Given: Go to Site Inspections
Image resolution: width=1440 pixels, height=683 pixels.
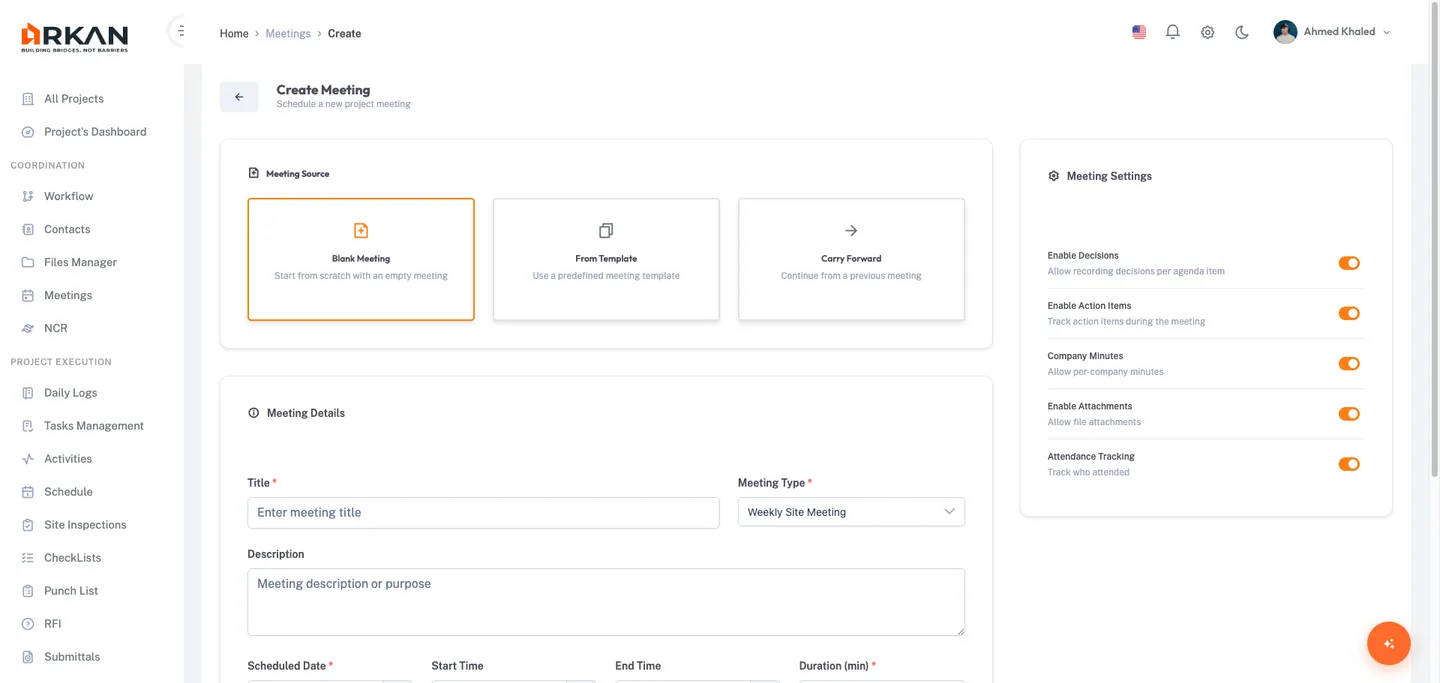Looking at the screenshot, I should [84, 524].
